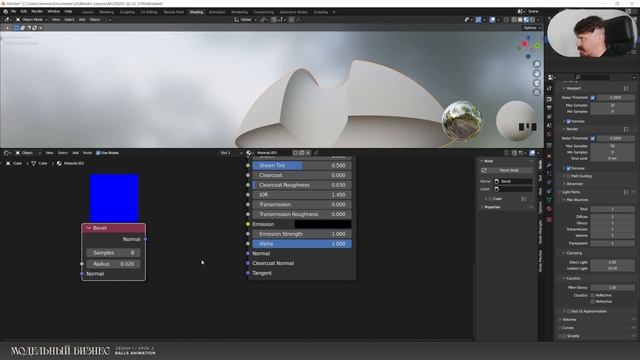The image size is (640, 360).
Task: Click the Bevel node Samples field
Action: click(x=113, y=253)
